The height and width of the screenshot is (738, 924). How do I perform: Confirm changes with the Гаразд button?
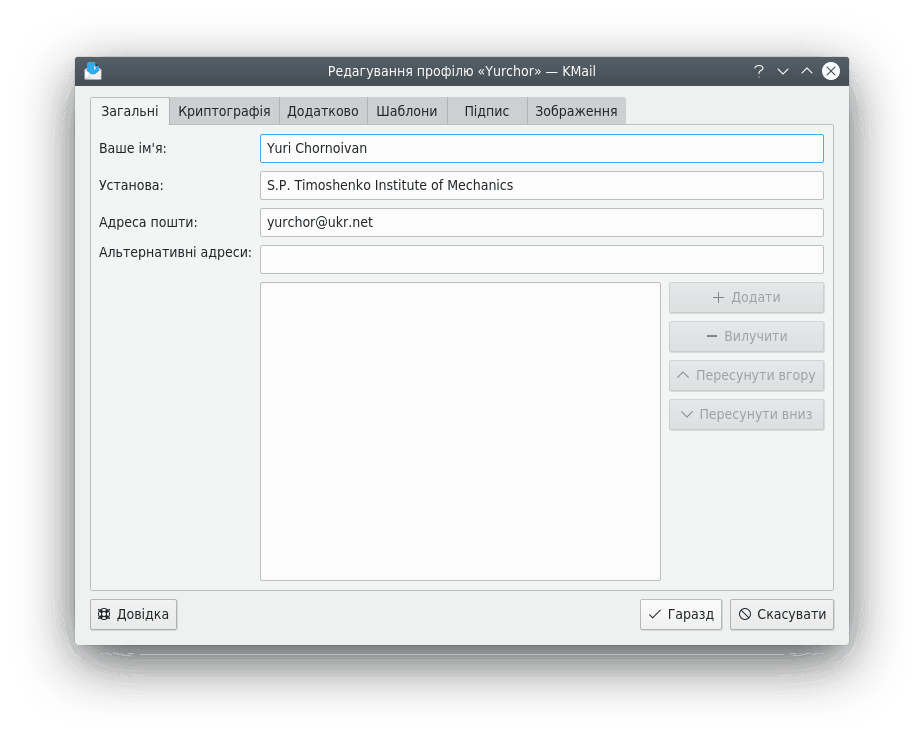tap(681, 614)
